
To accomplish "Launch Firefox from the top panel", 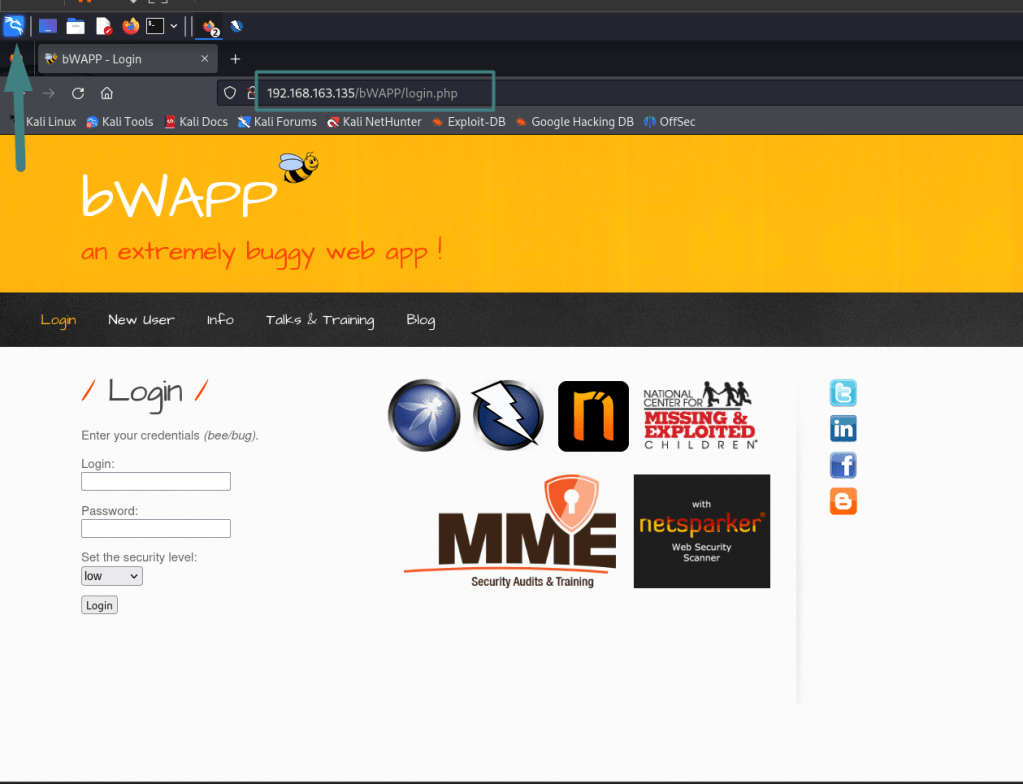I will (x=130, y=26).
